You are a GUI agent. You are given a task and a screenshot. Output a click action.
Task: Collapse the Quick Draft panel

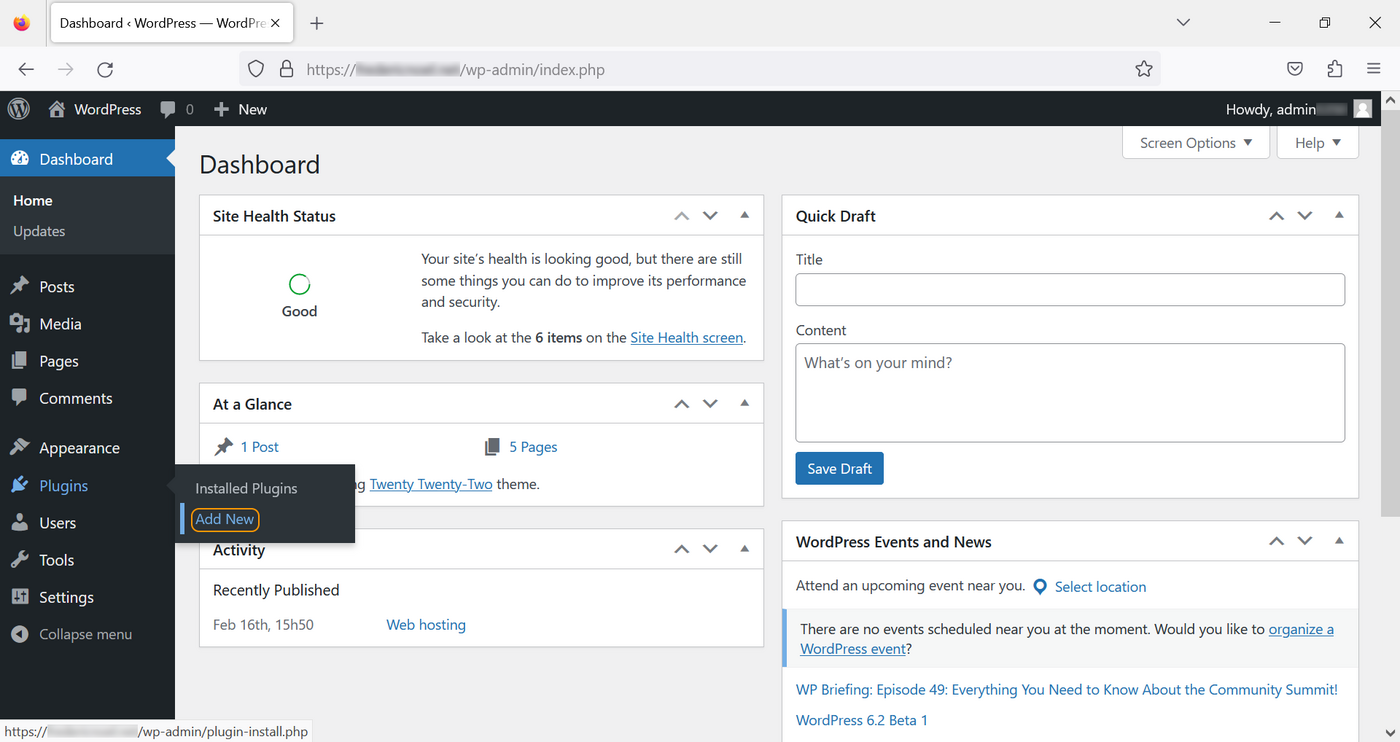pos(1339,215)
